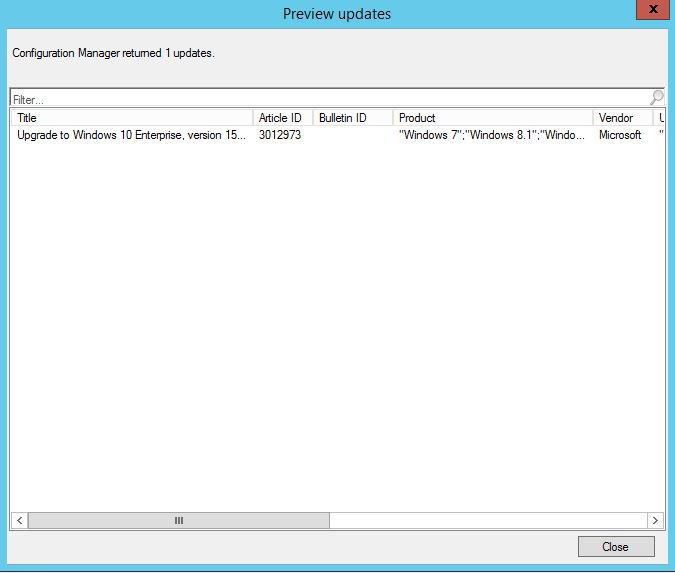Click the Product cell listing Windows 7
675x573 pixels.
pos(491,135)
